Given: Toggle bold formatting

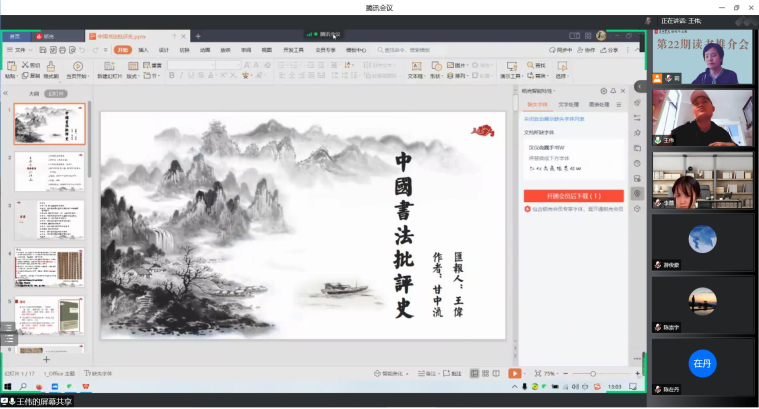Looking at the screenshot, I should point(171,75).
